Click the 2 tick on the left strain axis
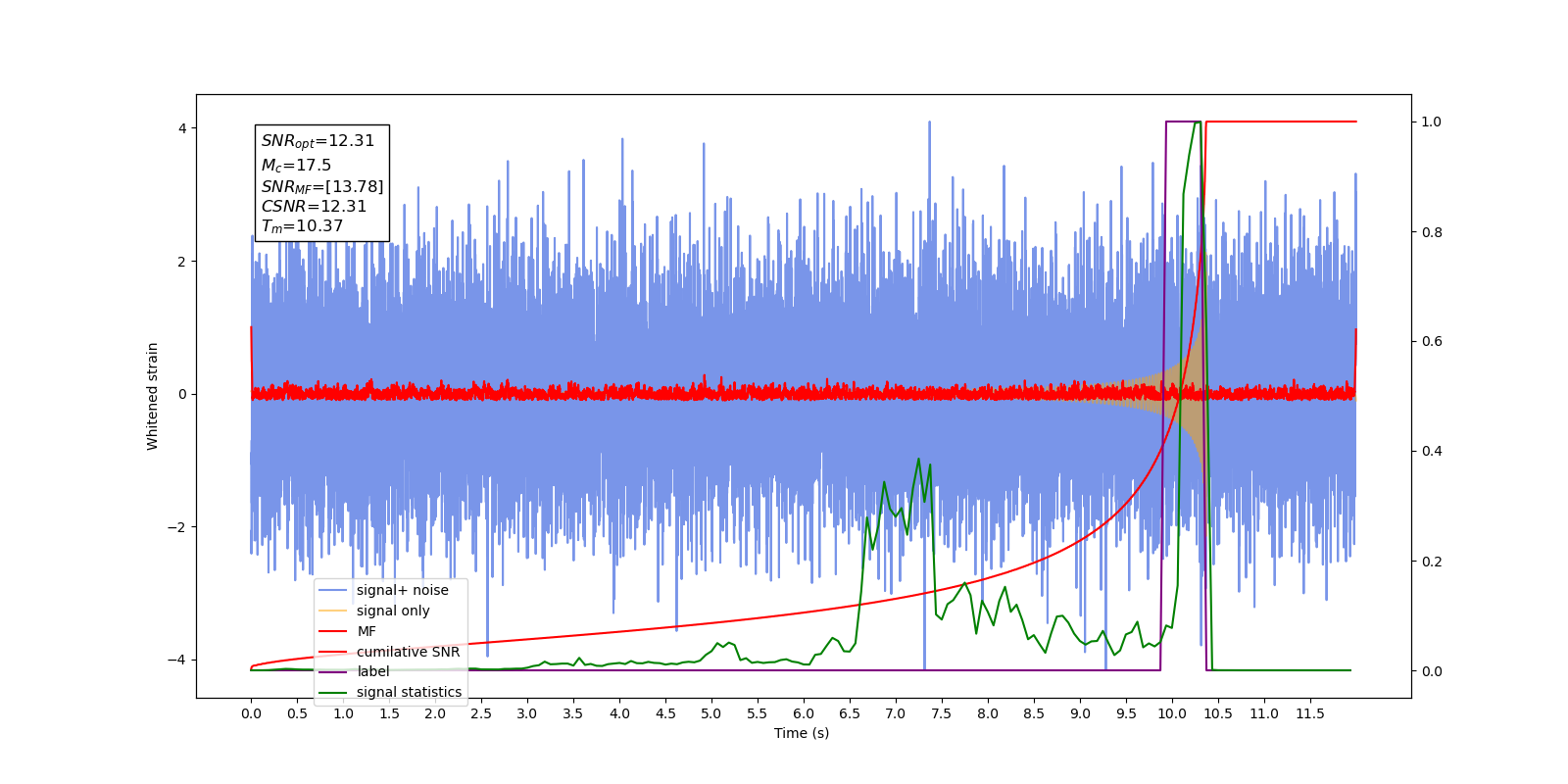This screenshot has height=784, width=1568. (182, 262)
